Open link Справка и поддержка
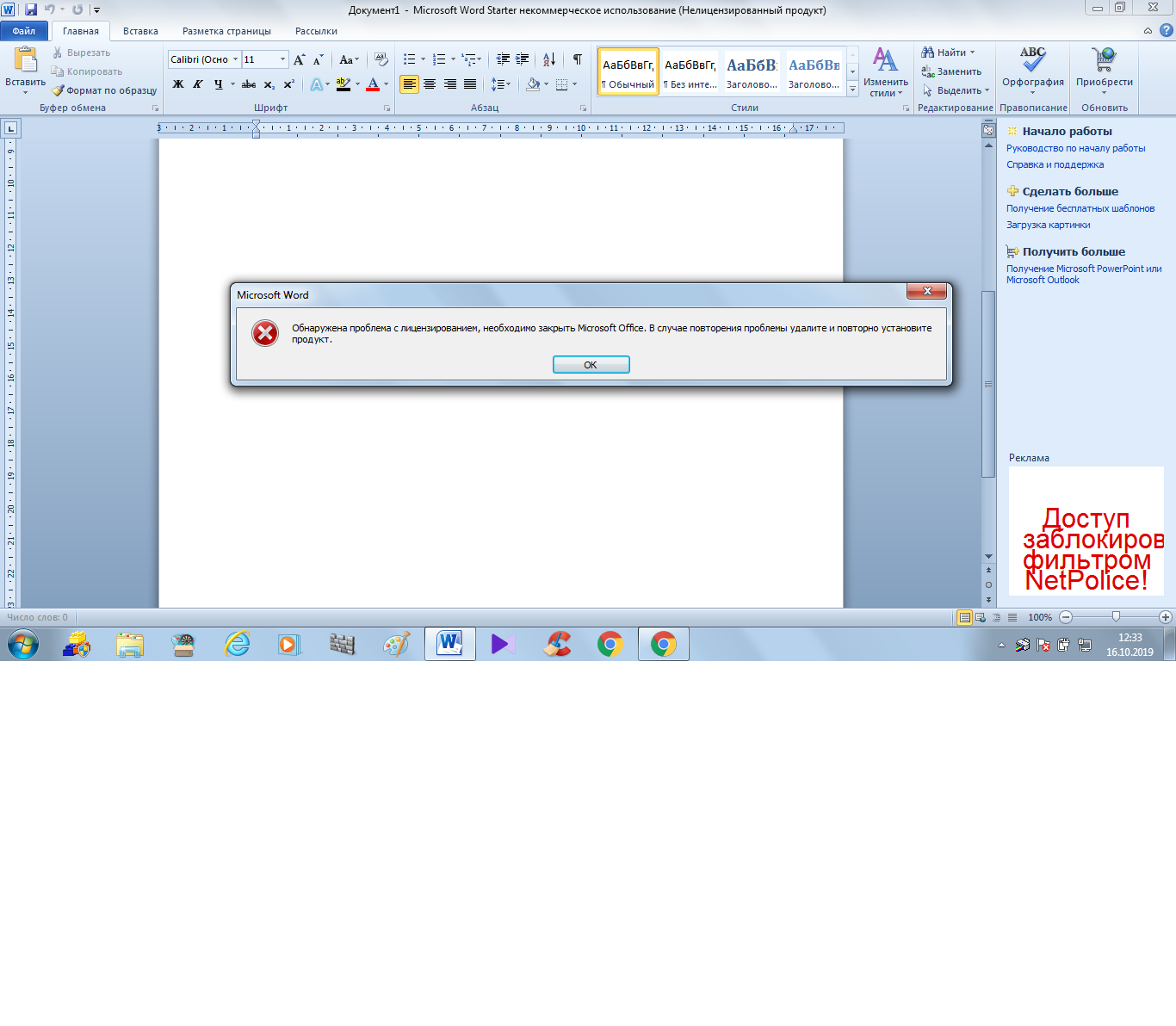The width and height of the screenshot is (1176, 1026). (x=1055, y=164)
